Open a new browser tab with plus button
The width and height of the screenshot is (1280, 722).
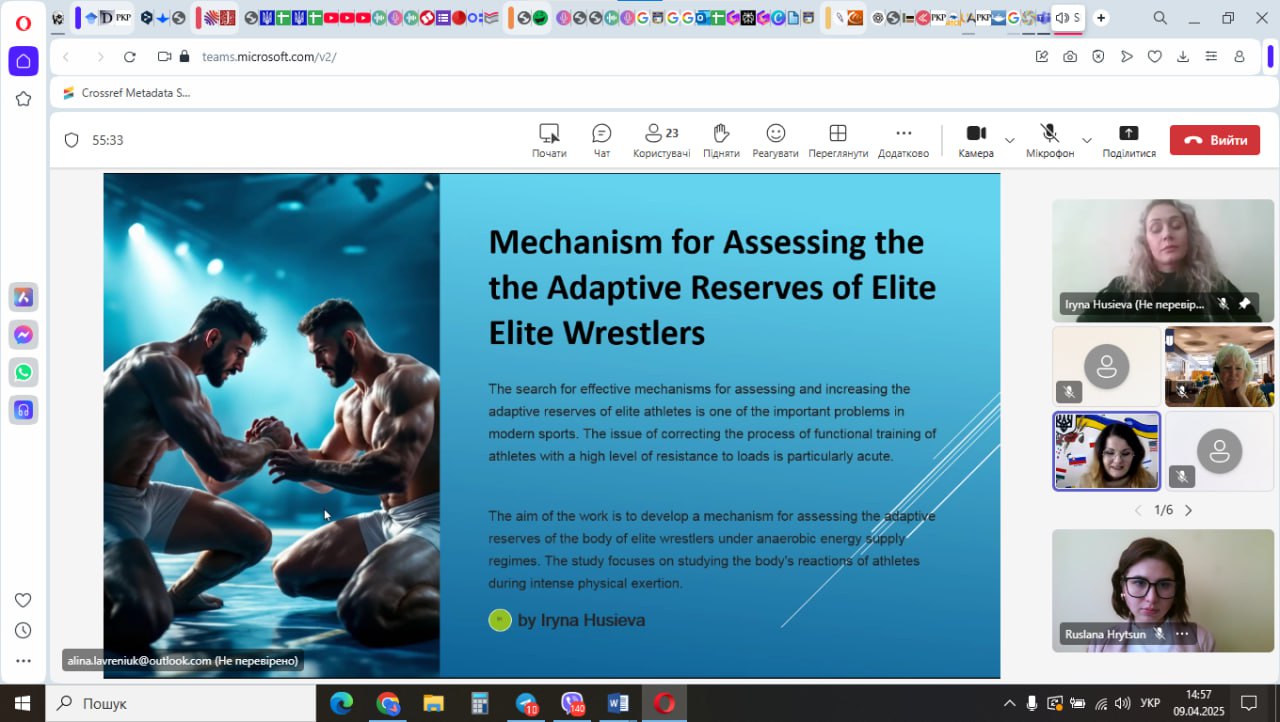1101,18
